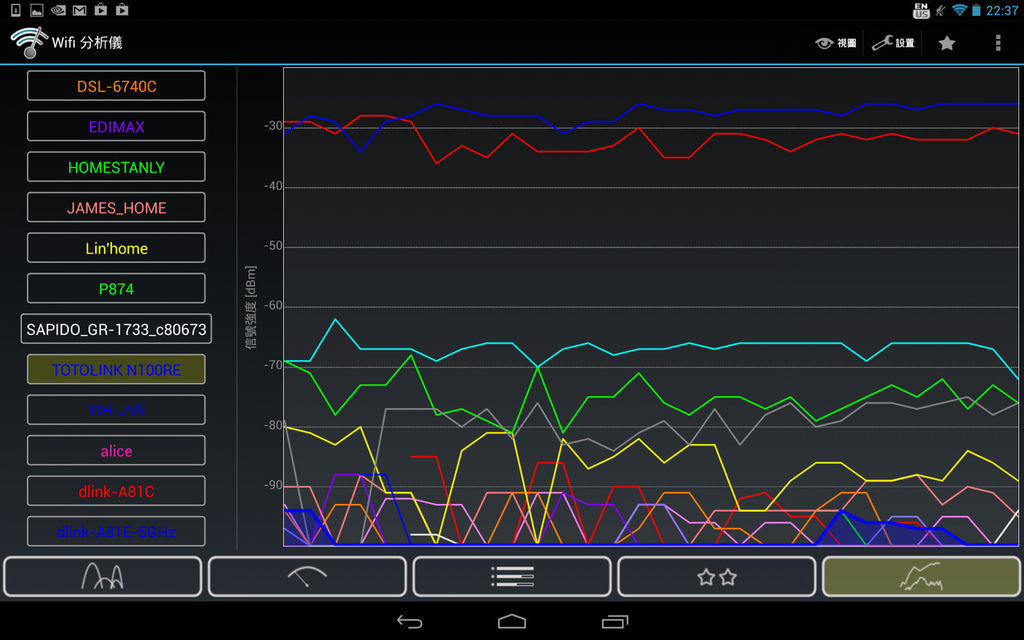Open settings with the wrench icon
1024x640 pixels.
pos(893,43)
